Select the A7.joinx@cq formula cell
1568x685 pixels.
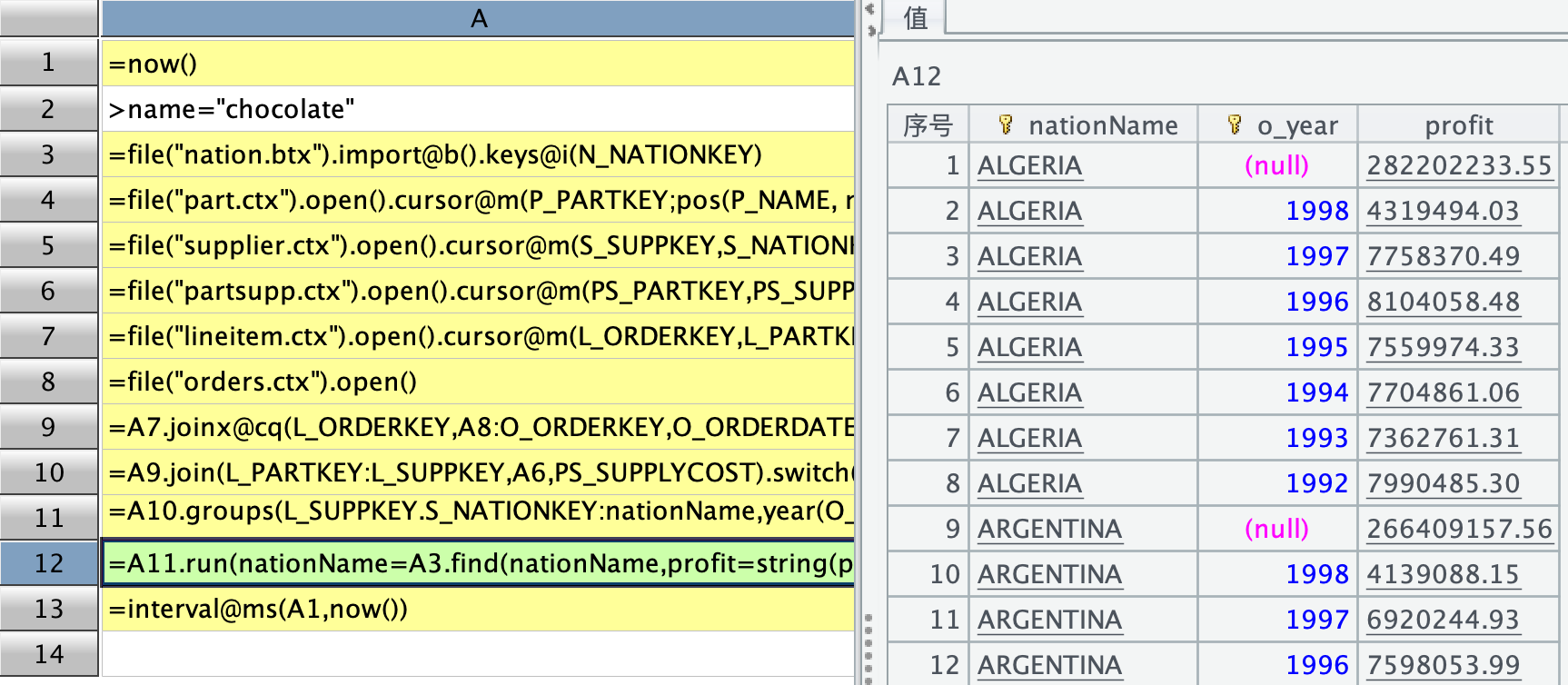pyautogui.click(x=479, y=427)
